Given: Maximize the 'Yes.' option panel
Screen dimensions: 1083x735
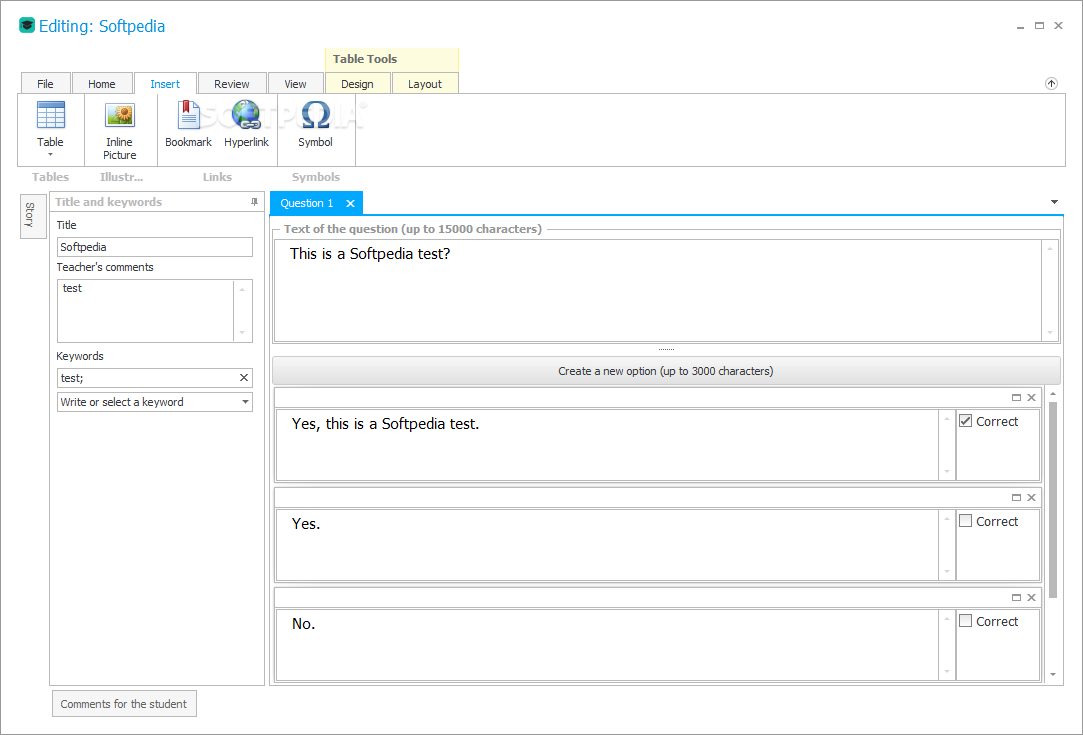Looking at the screenshot, I should pos(1016,497).
